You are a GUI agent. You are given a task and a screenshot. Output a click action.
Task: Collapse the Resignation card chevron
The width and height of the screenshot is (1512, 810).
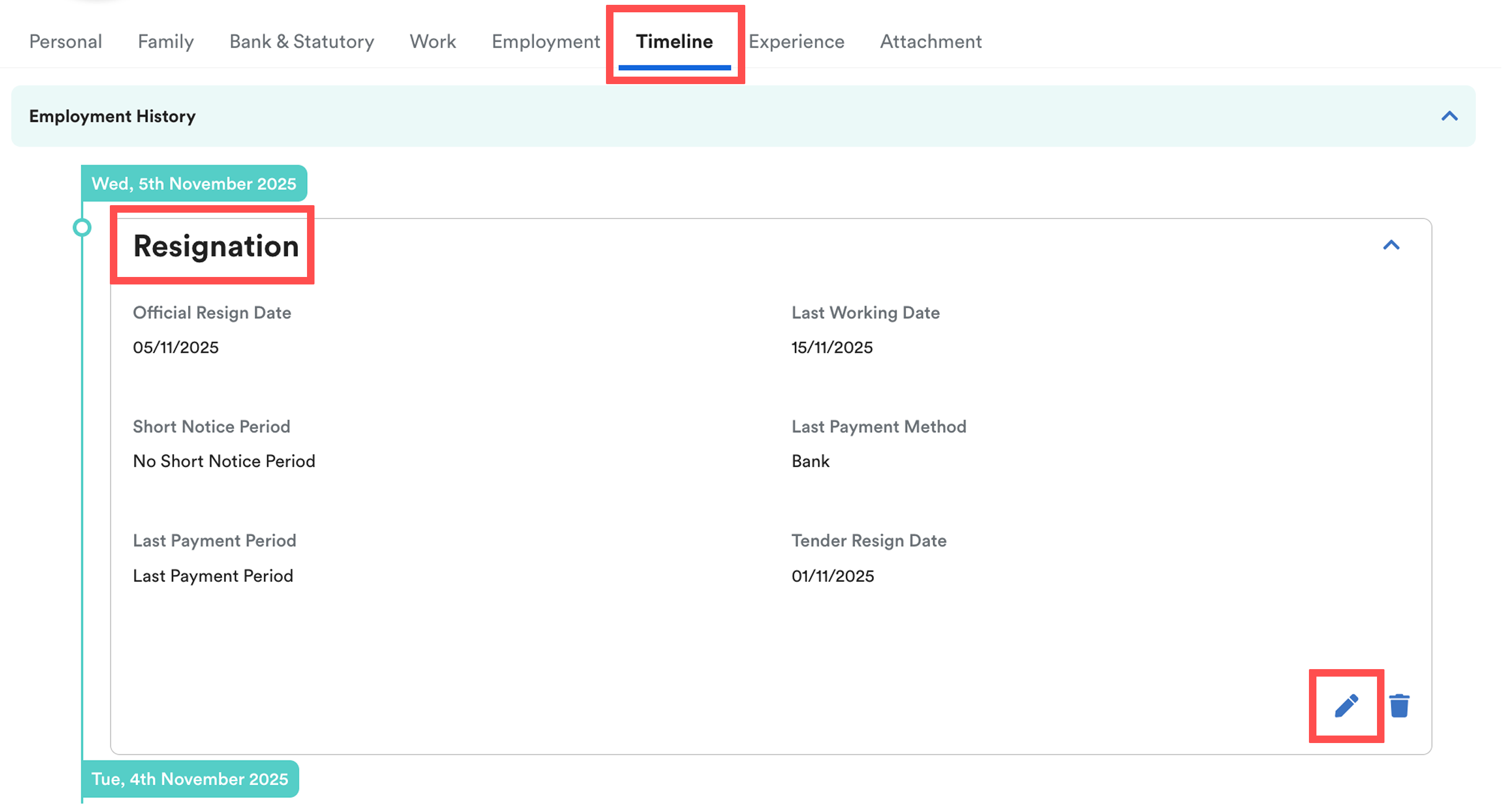point(1391,245)
